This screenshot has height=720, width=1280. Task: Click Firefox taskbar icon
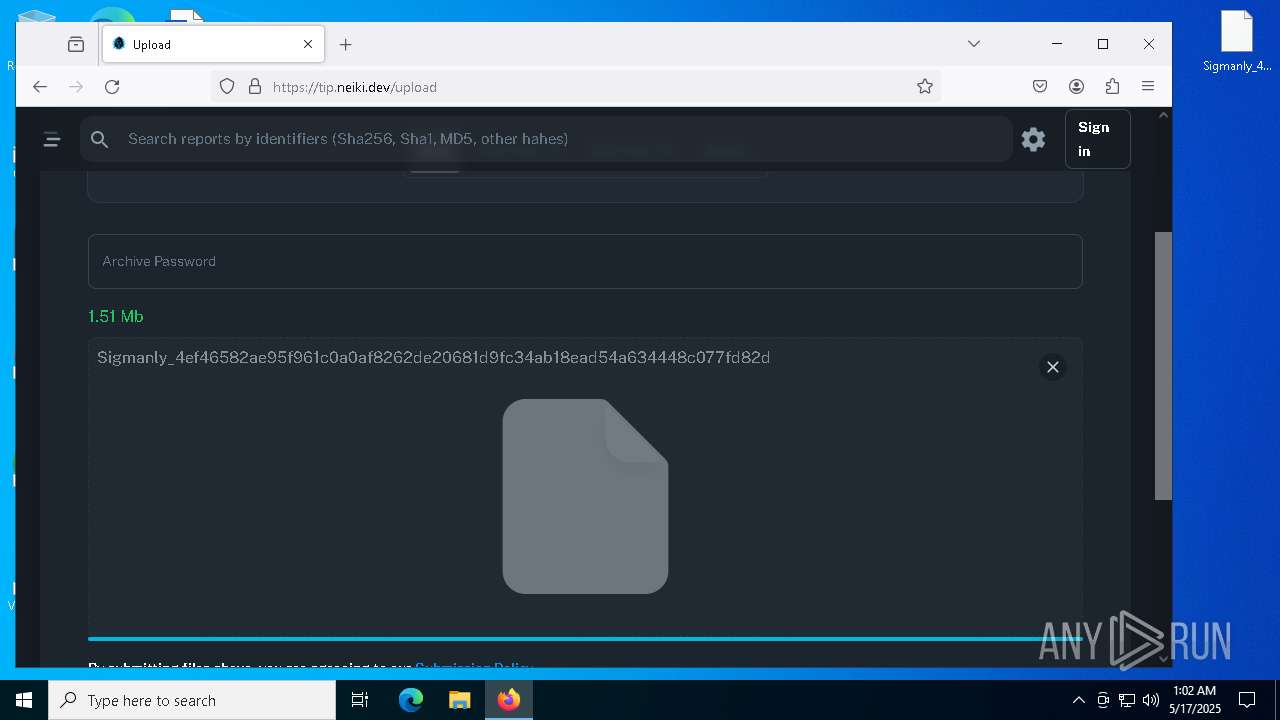tap(509, 700)
